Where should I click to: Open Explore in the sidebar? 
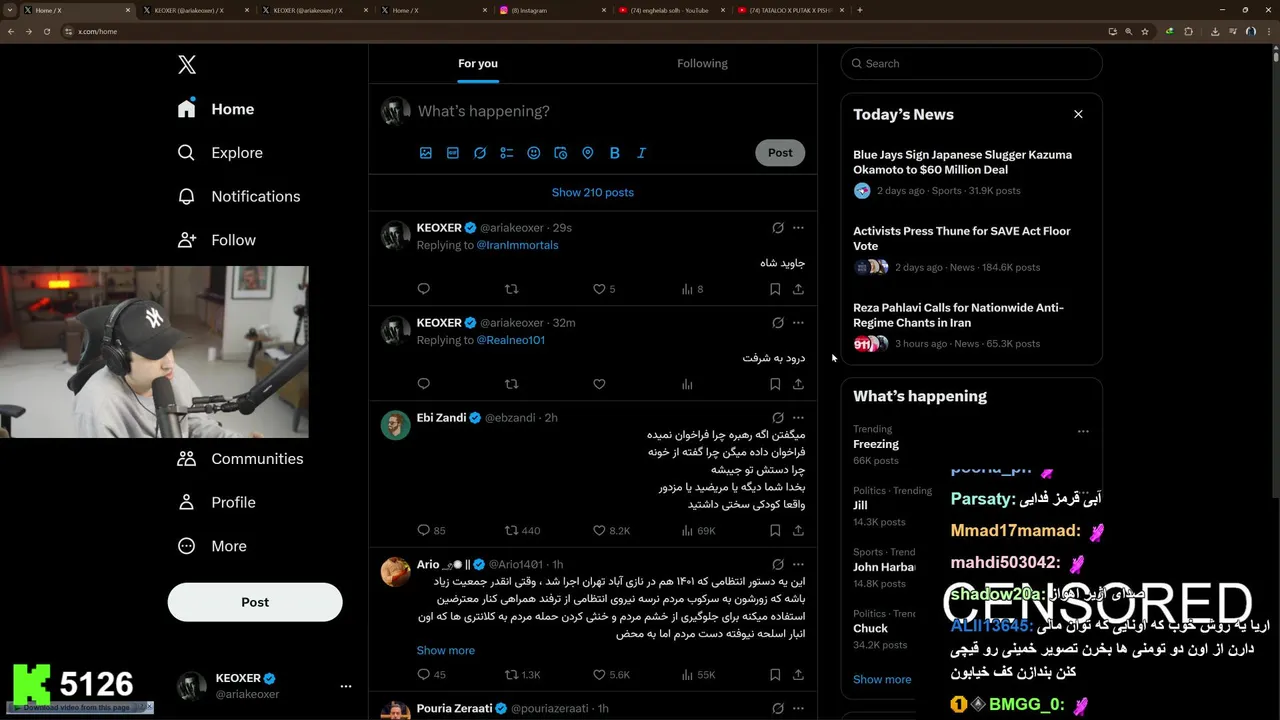(220, 153)
